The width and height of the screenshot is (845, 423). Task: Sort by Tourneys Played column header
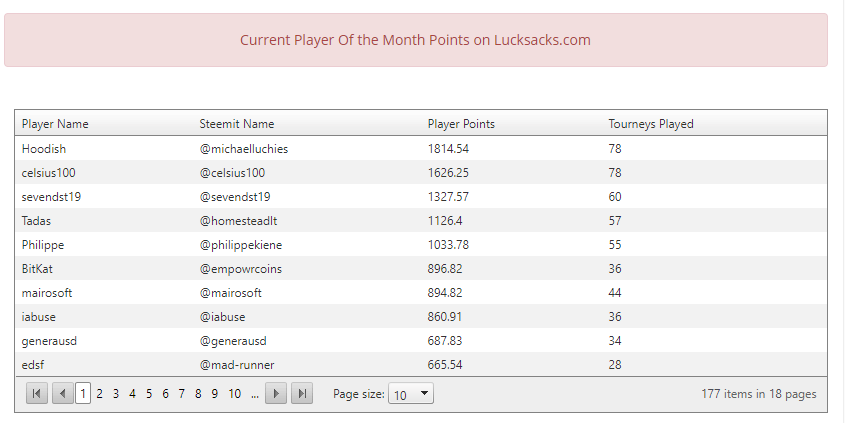coord(651,124)
